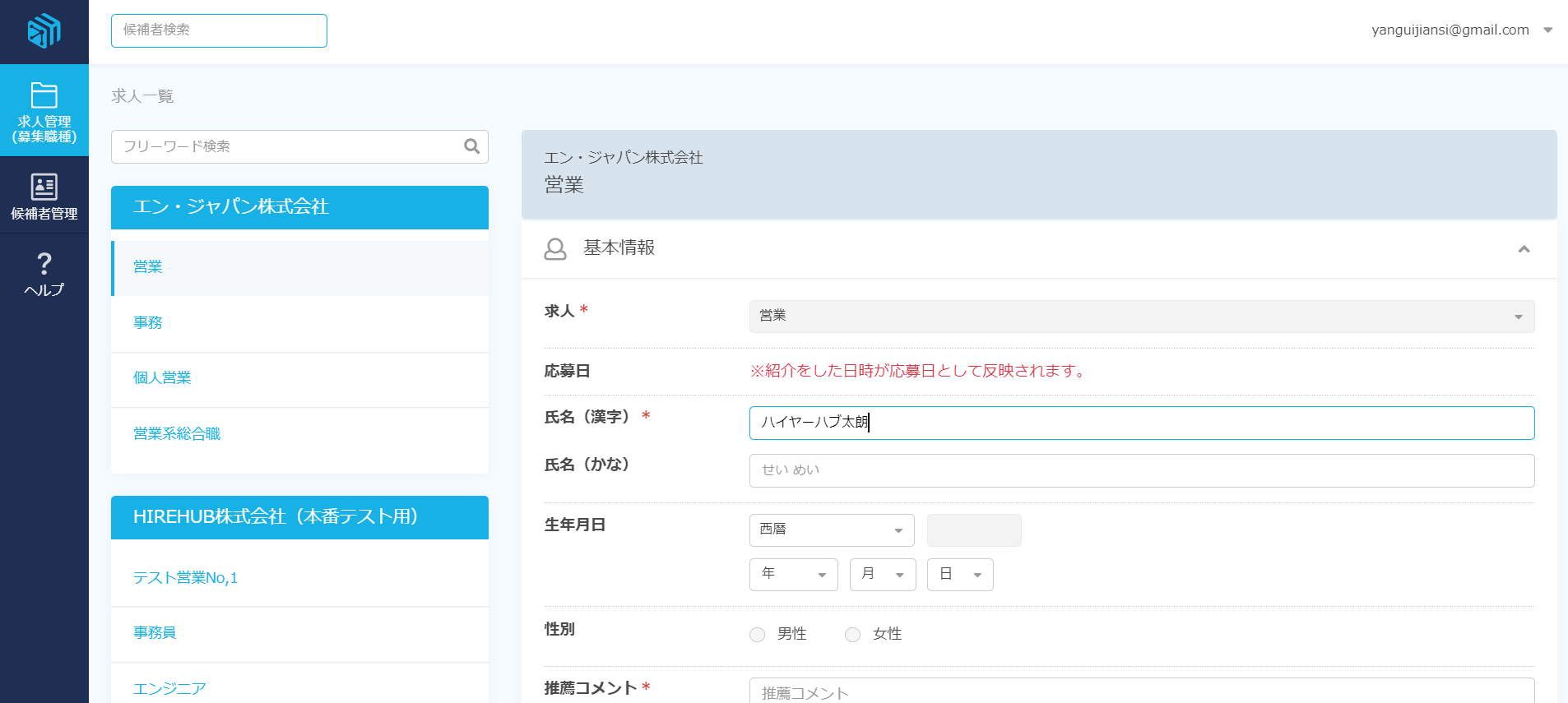Open the yanguijiansi@gmail.com account menu
This screenshot has height=703, width=1568.
pyautogui.click(x=1461, y=30)
